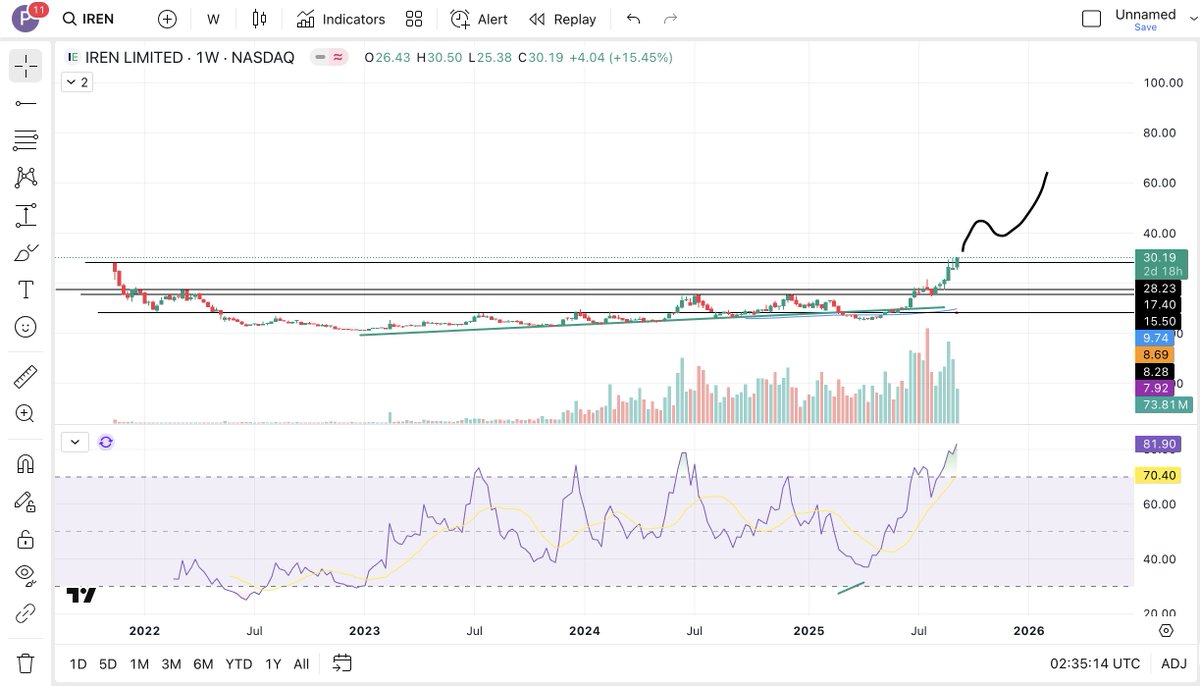This screenshot has height=686, width=1200.
Task: Click the 73.81M volume label
Action: 1164,405
